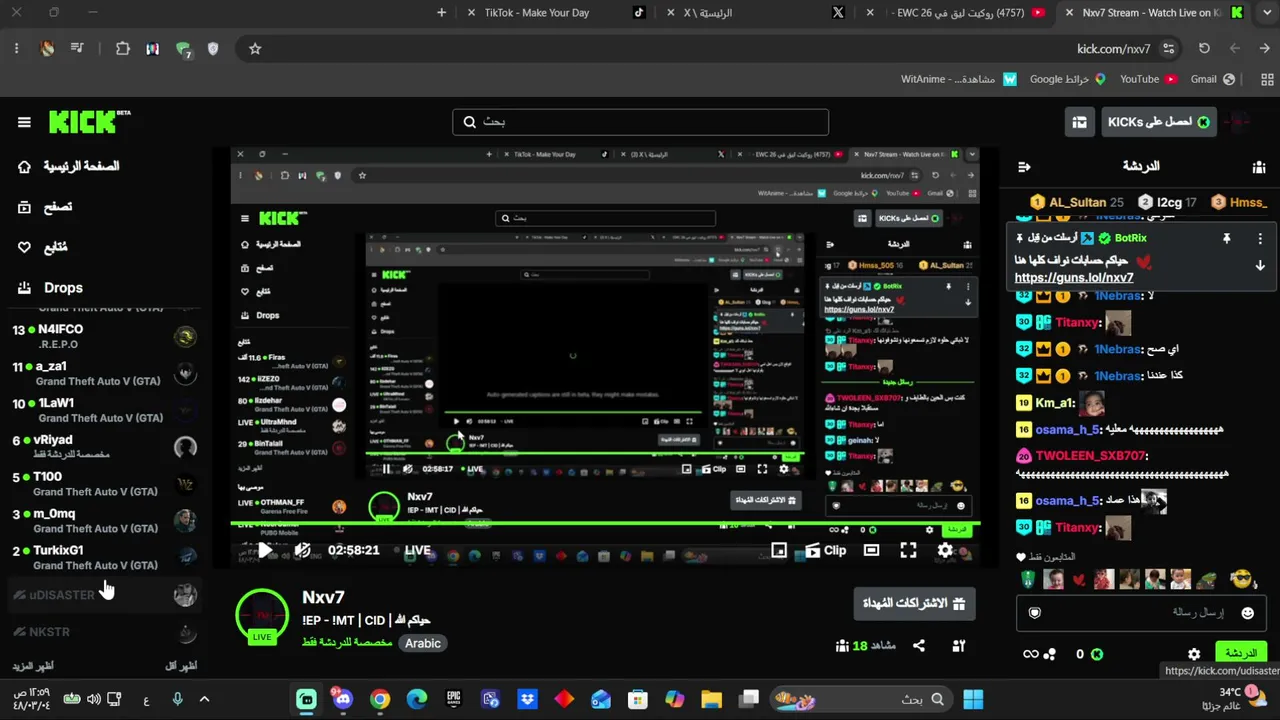Open Epic Games Launcher from taskbar
1280x720 pixels.
click(454, 699)
